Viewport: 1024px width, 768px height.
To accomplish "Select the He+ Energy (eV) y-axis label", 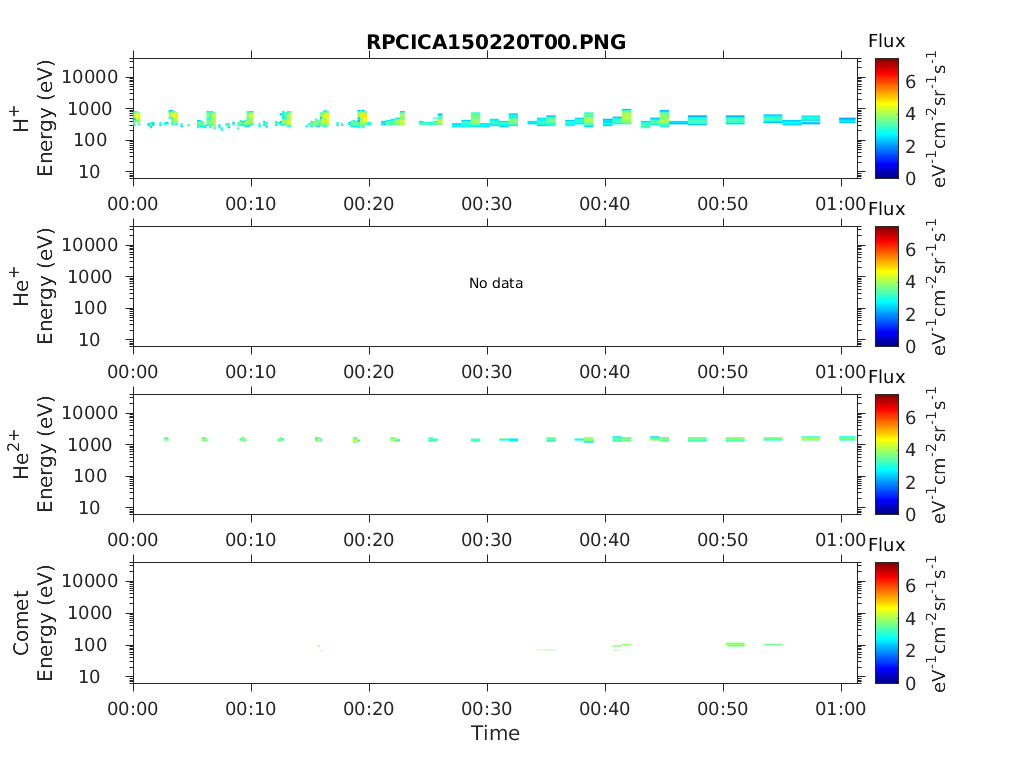I will coord(44,286).
